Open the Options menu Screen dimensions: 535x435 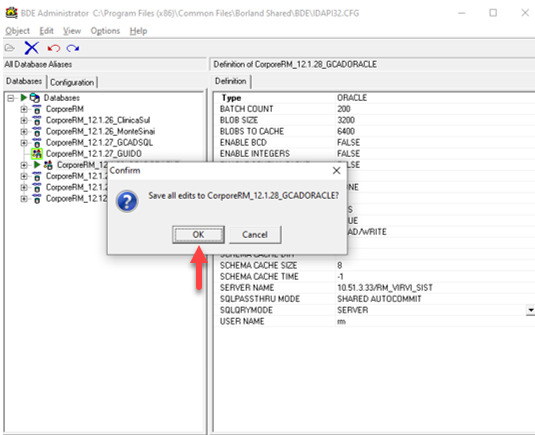coord(105,31)
